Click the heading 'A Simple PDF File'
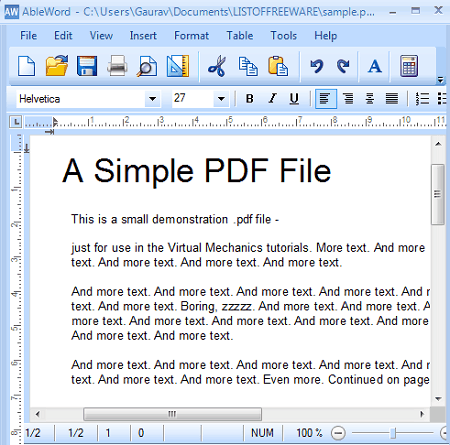 [x=197, y=171]
